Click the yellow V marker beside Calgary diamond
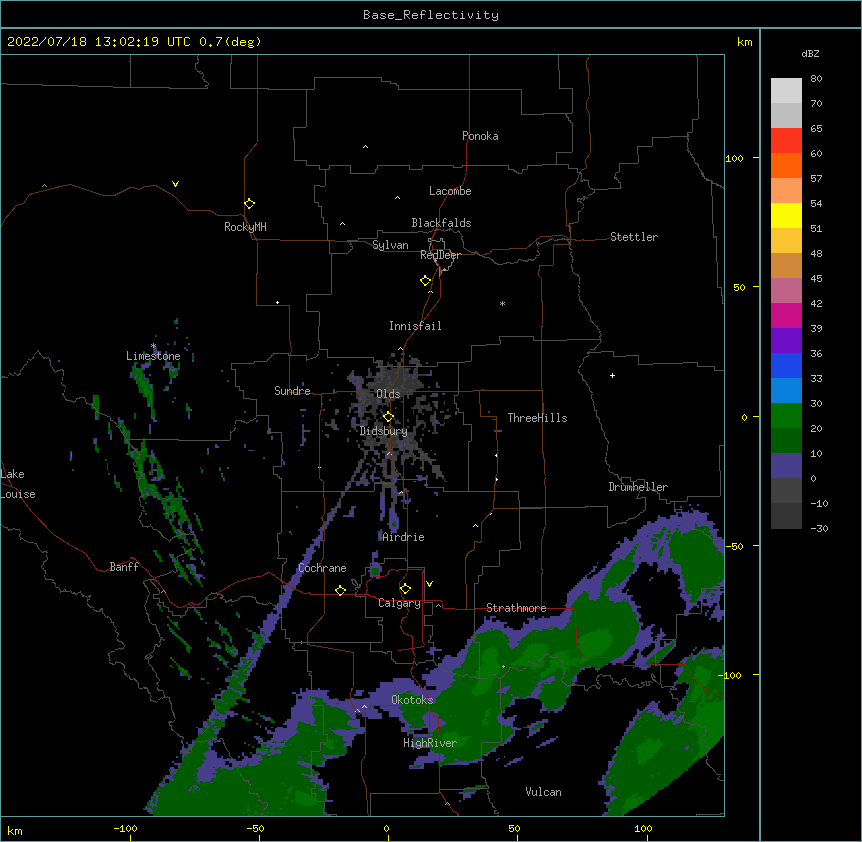This screenshot has width=862, height=842. (x=429, y=584)
